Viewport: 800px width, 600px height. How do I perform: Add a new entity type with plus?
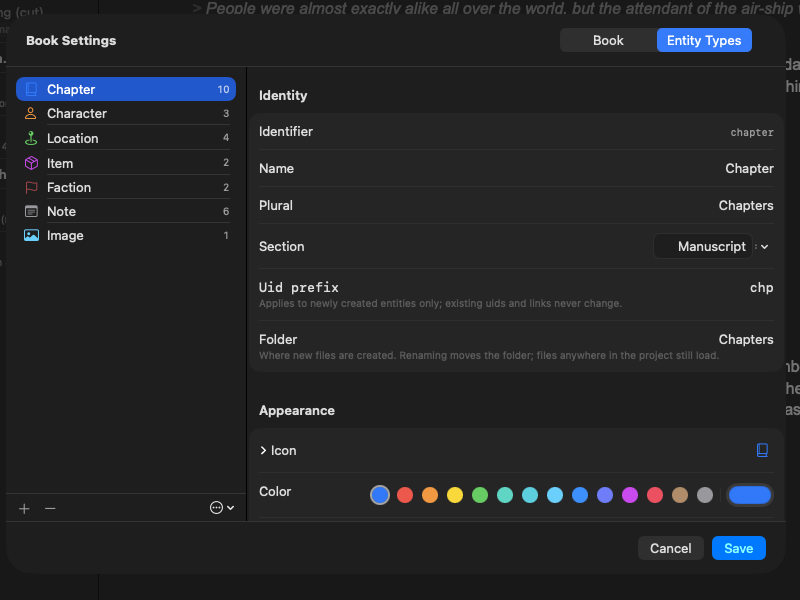(x=24, y=509)
